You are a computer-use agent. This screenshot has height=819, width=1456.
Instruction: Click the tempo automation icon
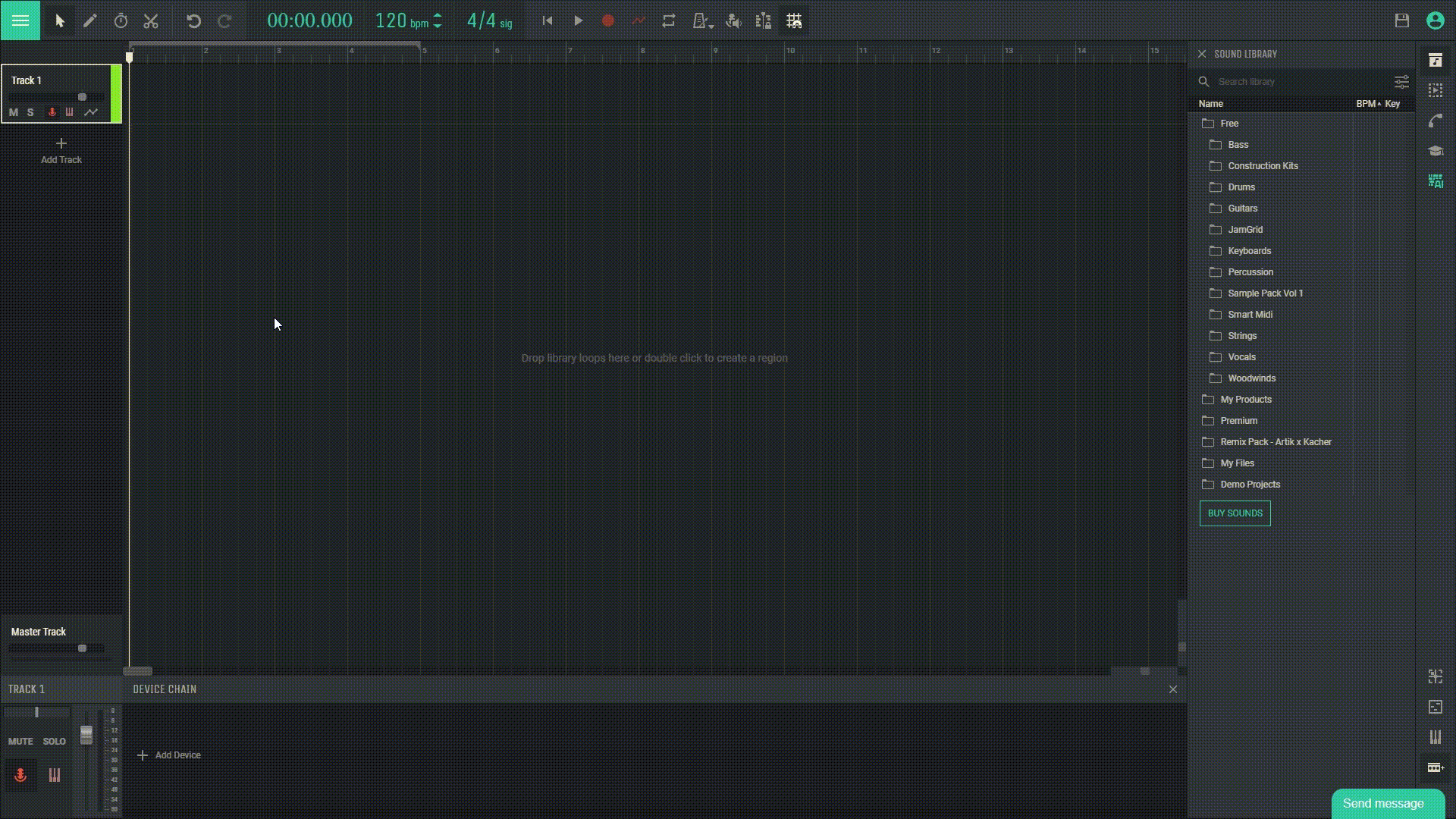[x=638, y=21]
